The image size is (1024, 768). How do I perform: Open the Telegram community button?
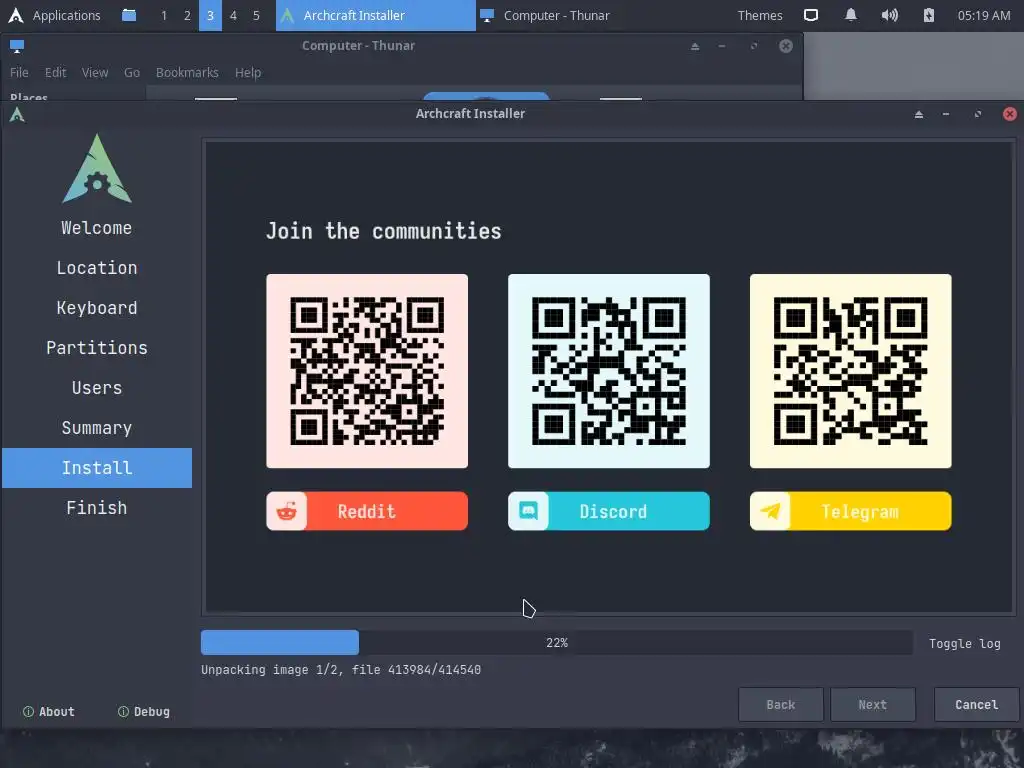[x=850, y=511]
